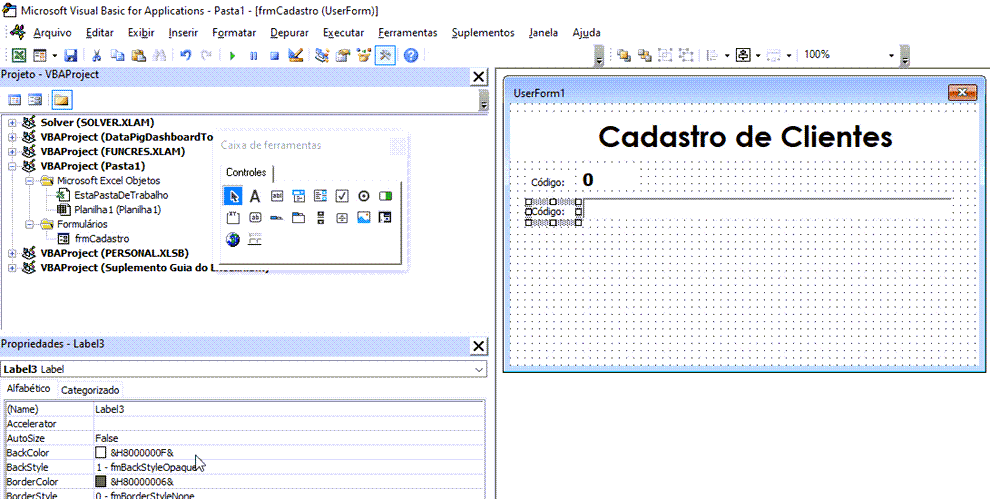Select the ComboBox tool in toolbox

(x=298, y=196)
